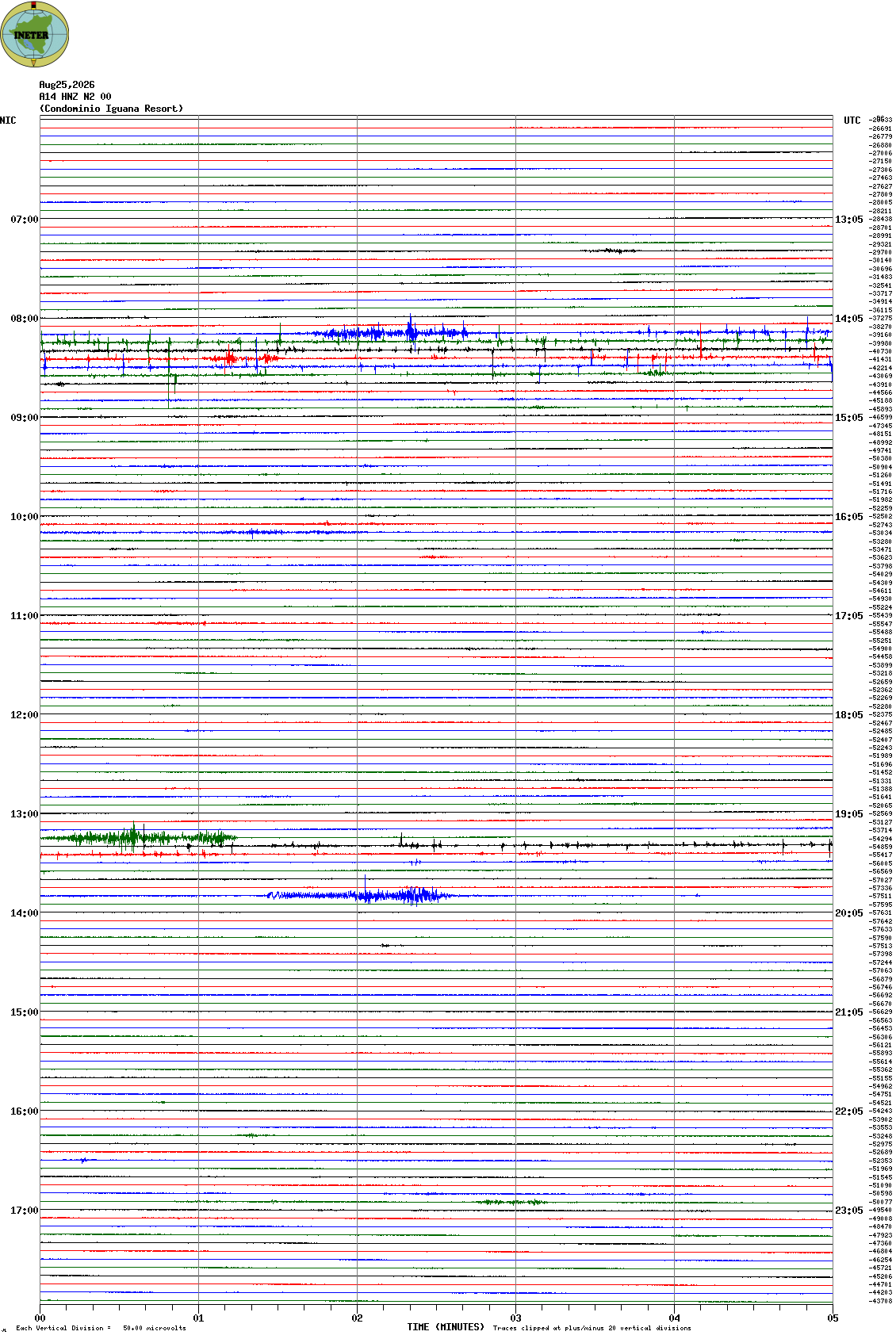896x1339 pixels.
Task: Click the large blue burst on the 08:05 trace
Action: pyautogui.click(x=389, y=331)
